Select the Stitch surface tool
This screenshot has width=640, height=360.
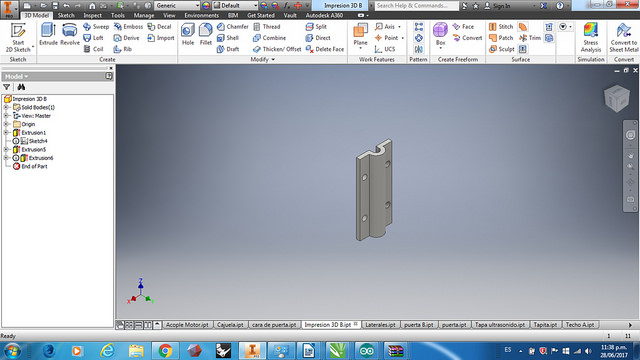[x=501, y=27]
